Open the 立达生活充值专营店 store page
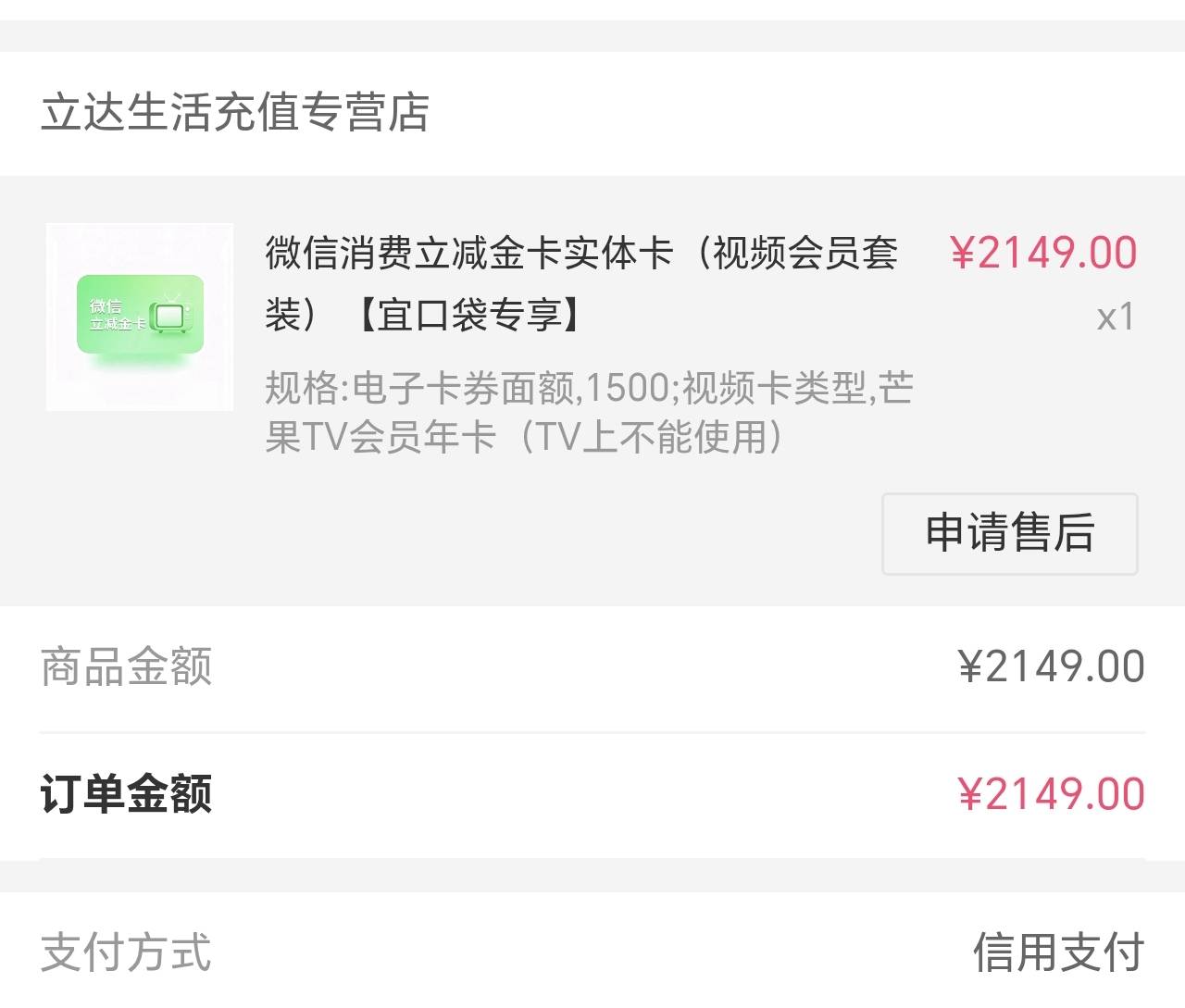The image size is (1185, 1008). click(x=234, y=113)
